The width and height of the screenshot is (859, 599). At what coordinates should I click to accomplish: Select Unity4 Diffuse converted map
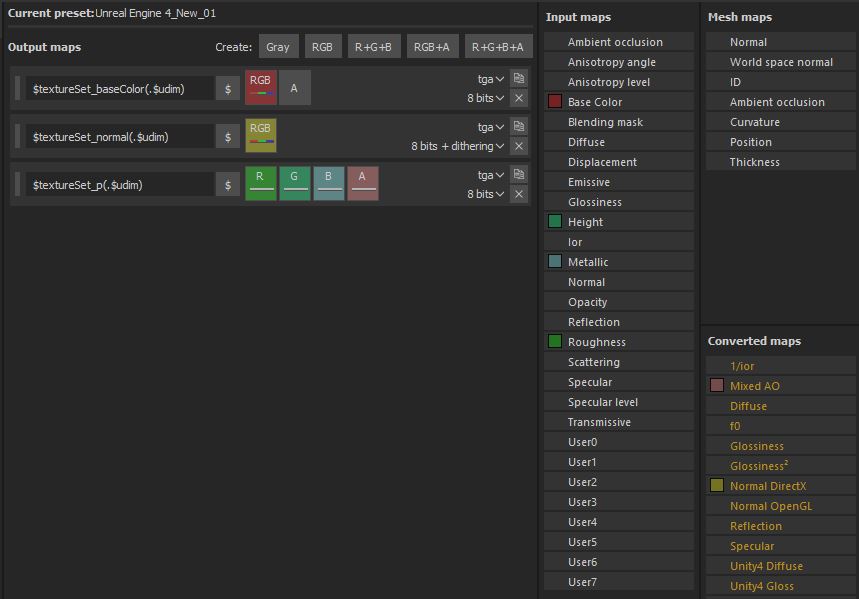coord(781,566)
